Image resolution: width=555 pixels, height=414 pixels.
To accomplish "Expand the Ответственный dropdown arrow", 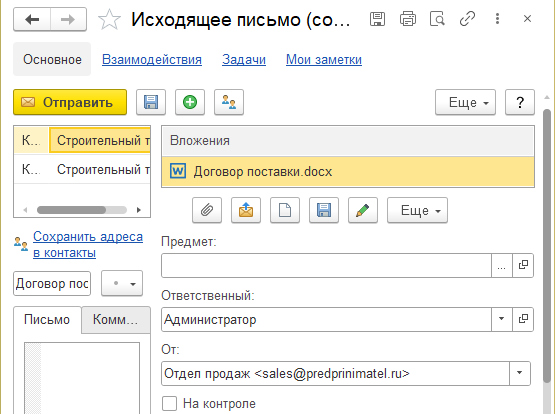I will point(502,320).
